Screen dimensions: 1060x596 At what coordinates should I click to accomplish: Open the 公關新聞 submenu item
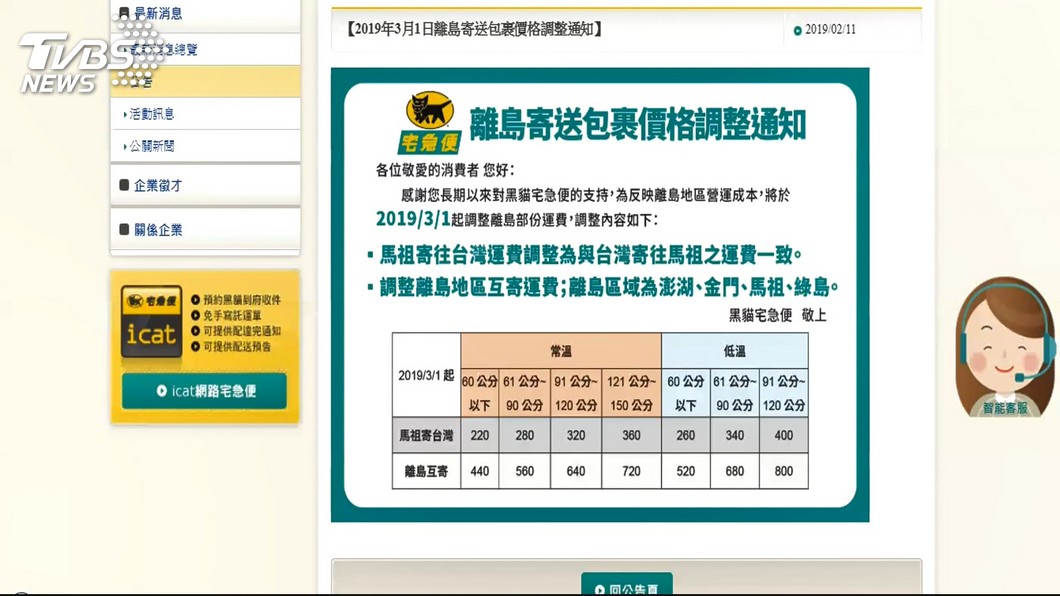click(206, 146)
